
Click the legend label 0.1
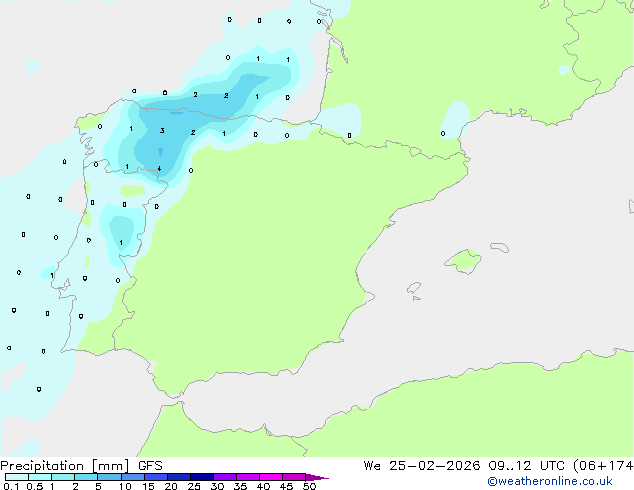tap(11, 486)
